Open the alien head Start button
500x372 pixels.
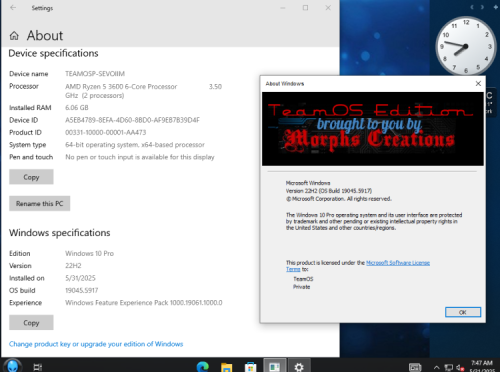click(x=13, y=366)
